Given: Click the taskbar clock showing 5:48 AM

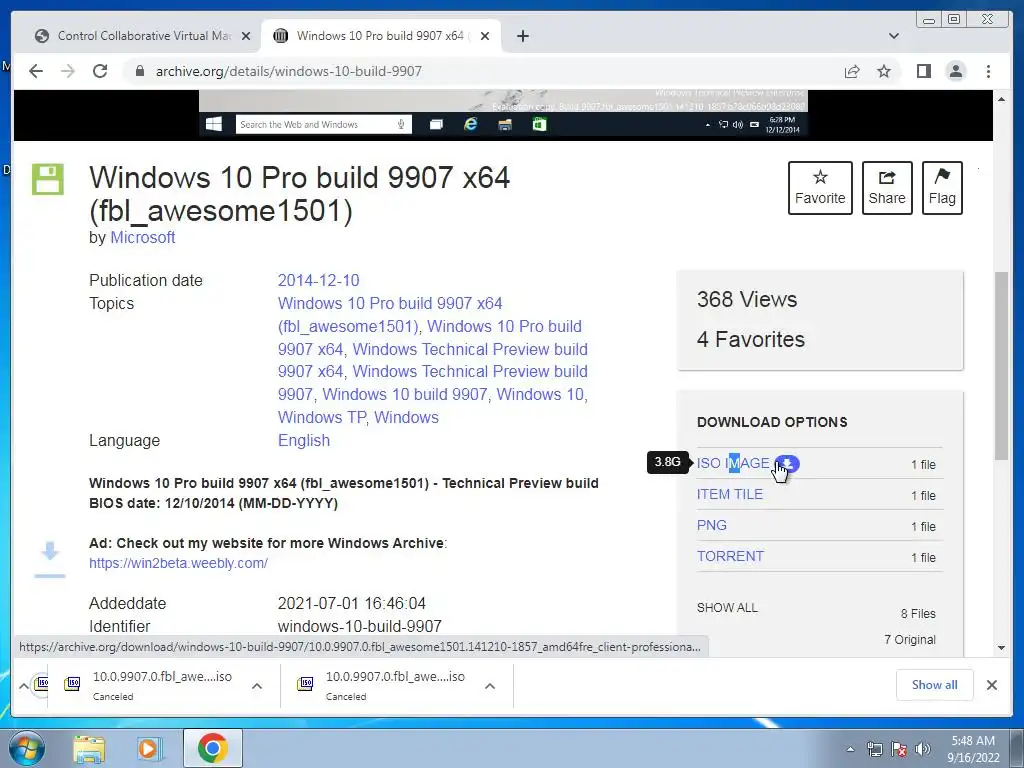Looking at the screenshot, I should pos(973,749).
